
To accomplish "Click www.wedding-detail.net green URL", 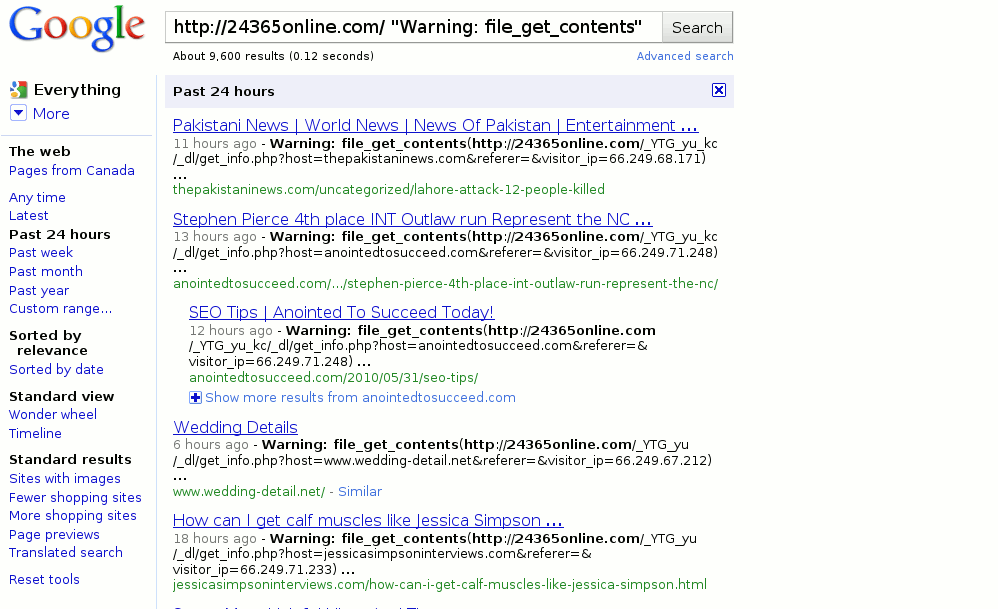I will 249,491.
